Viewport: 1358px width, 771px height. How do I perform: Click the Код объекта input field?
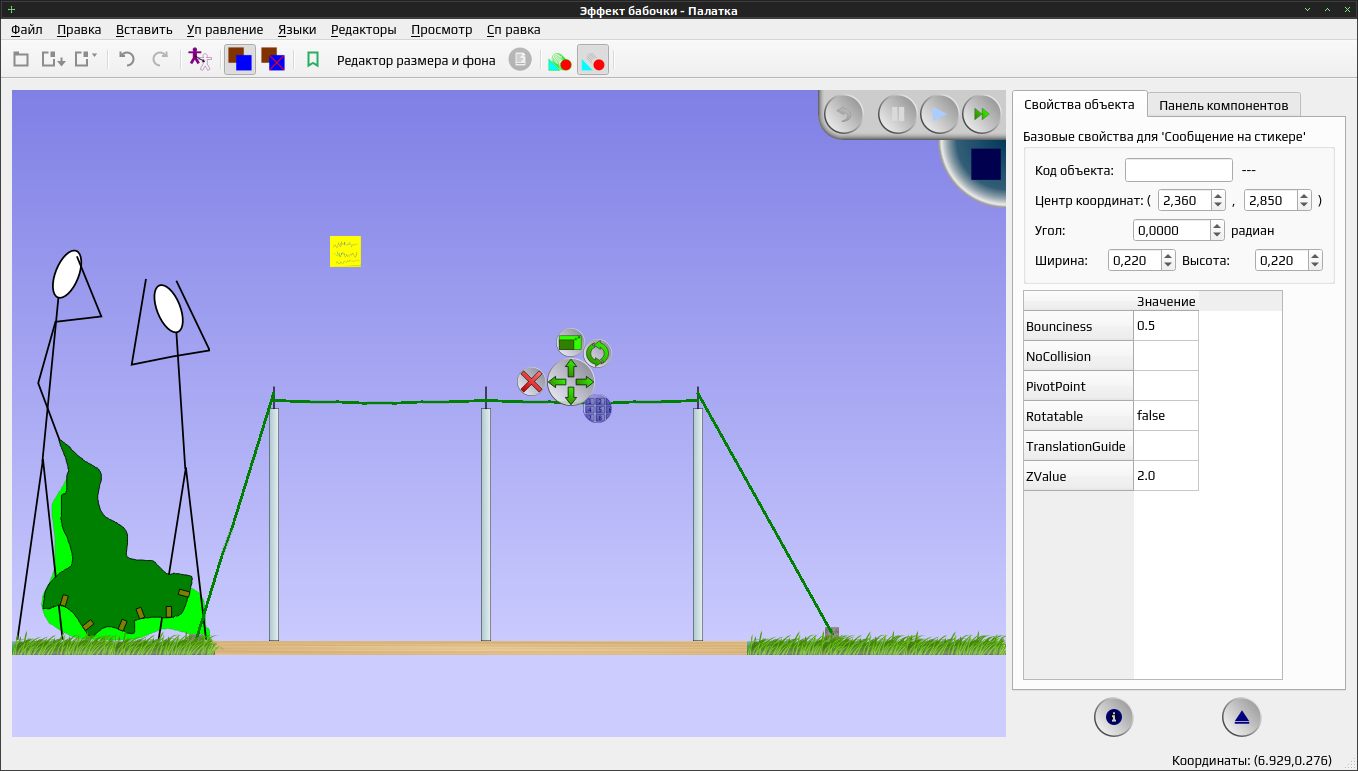coord(1179,170)
